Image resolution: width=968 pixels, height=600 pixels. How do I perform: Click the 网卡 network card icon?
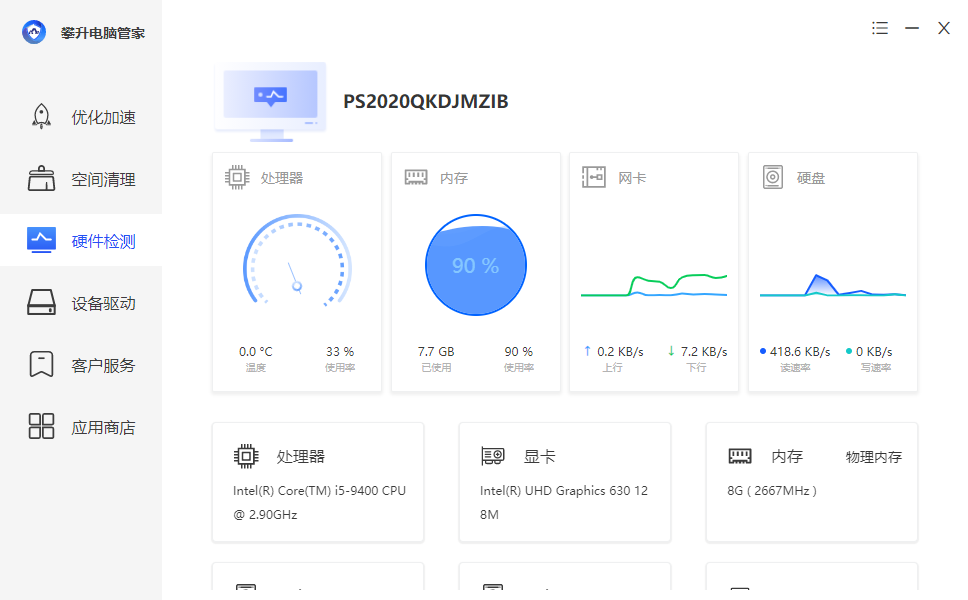point(594,177)
